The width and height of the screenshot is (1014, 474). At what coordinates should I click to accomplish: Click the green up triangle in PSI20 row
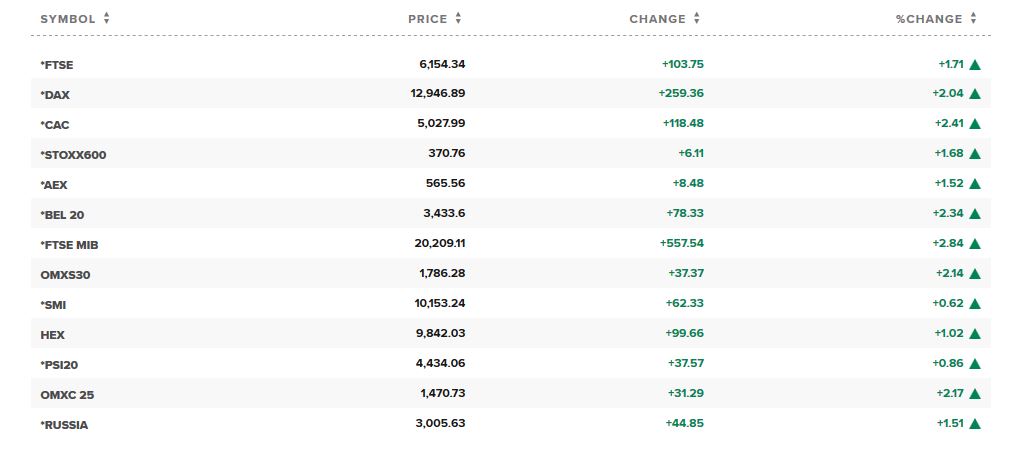(975, 363)
